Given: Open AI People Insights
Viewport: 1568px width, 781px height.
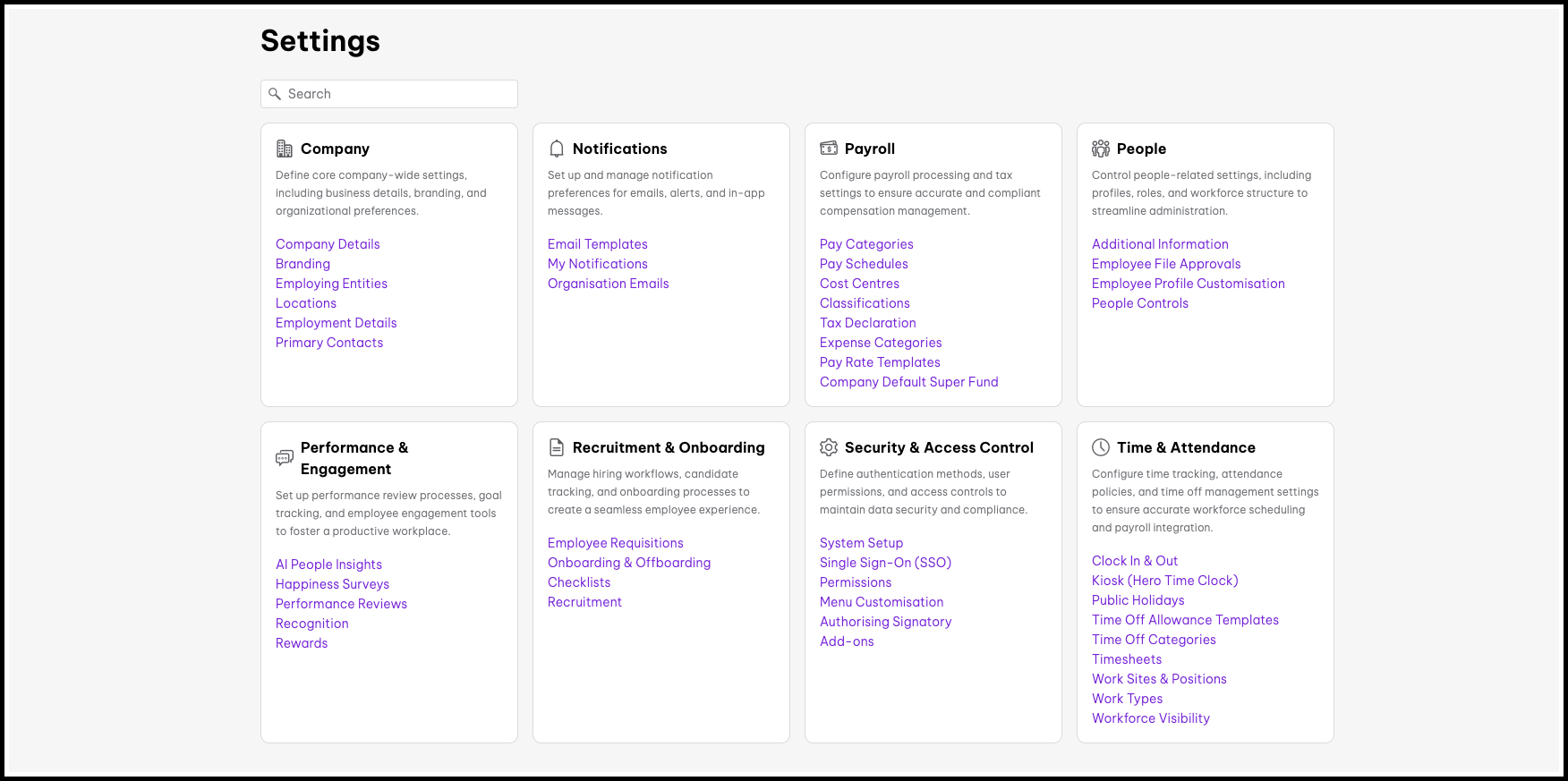Looking at the screenshot, I should pyautogui.click(x=328, y=565).
